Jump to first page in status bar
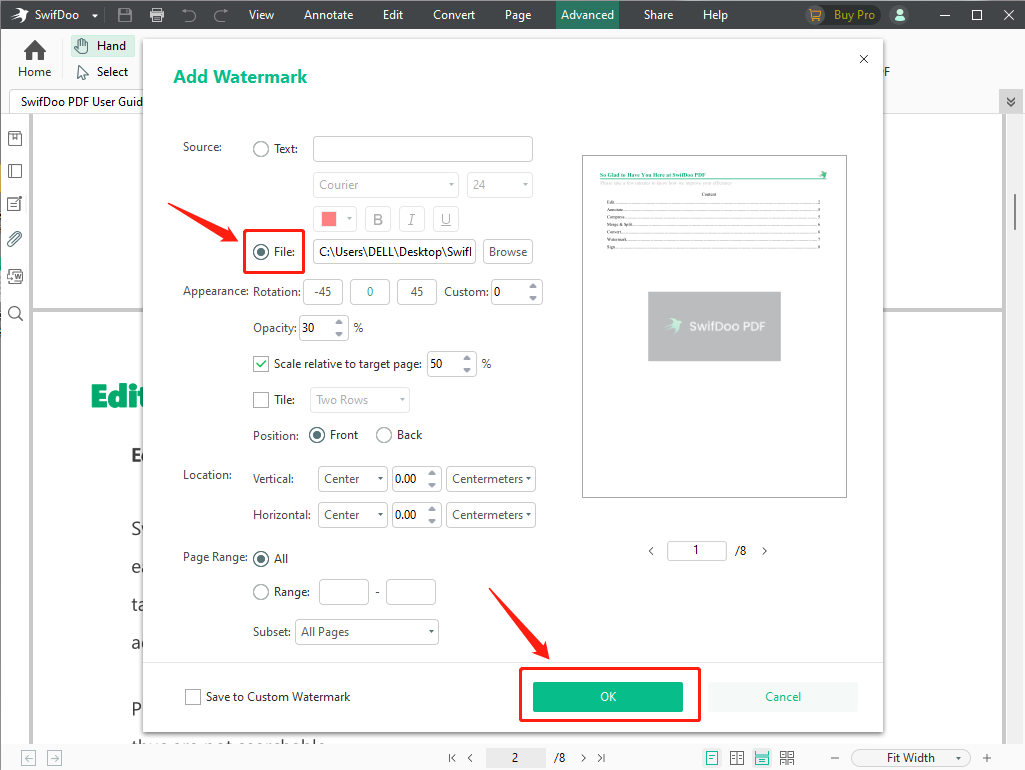The width and height of the screenshot is (1025, 770). 452,758
